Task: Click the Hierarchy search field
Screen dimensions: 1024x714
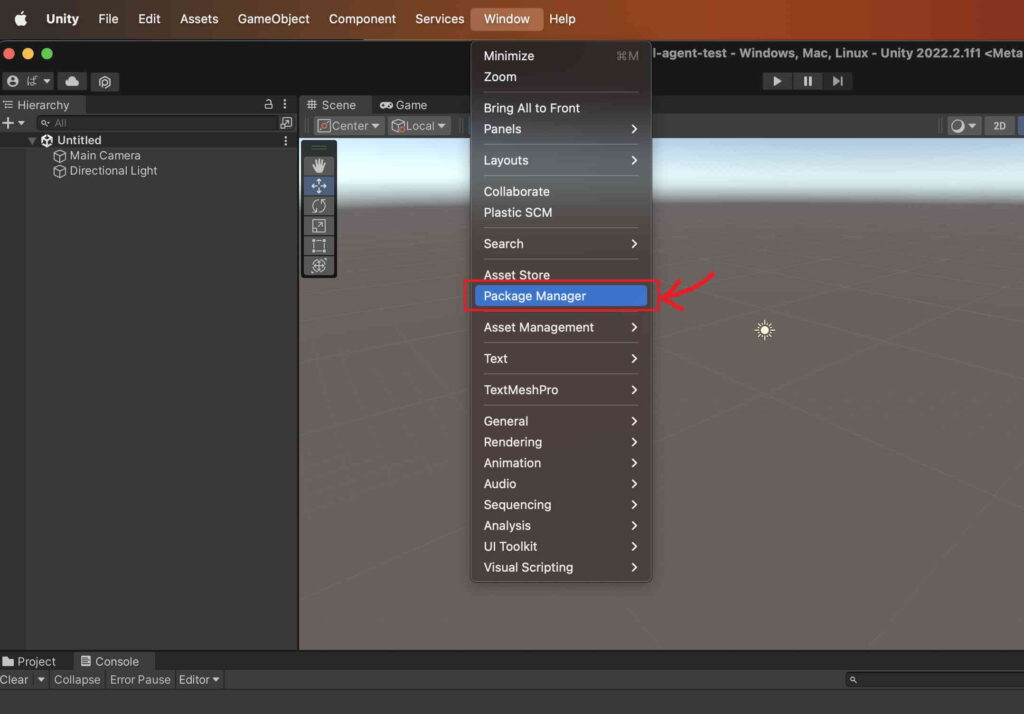Action: click(x=157, y=123)
